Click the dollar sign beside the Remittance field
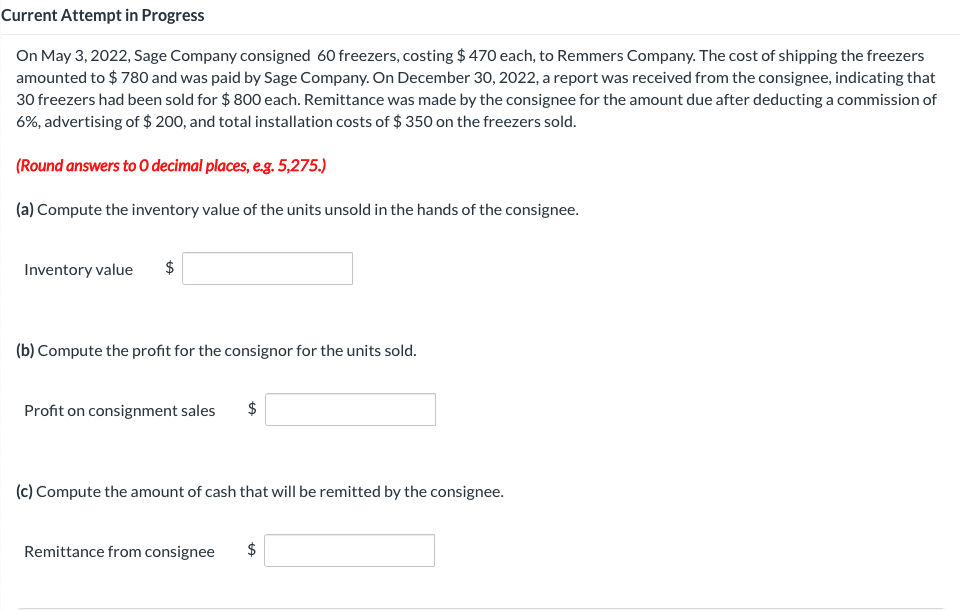 pos(250,550)
